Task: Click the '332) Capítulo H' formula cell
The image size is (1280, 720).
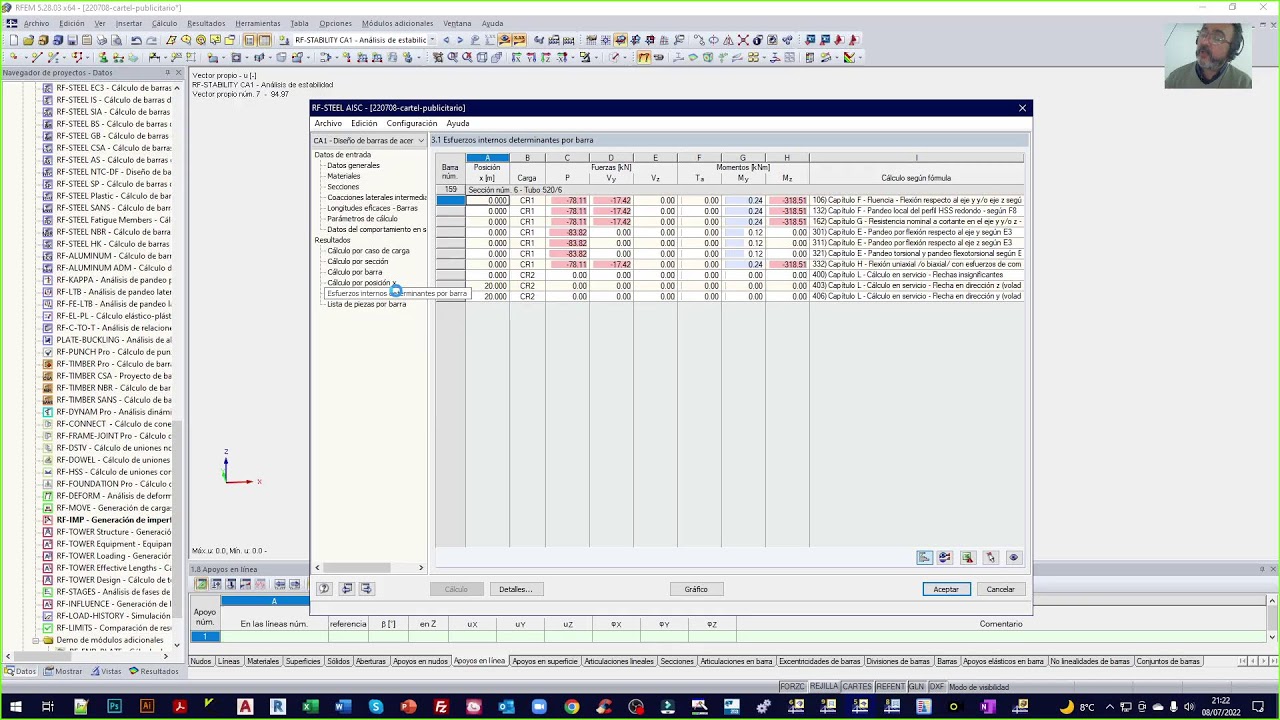Action: (916, 264)
